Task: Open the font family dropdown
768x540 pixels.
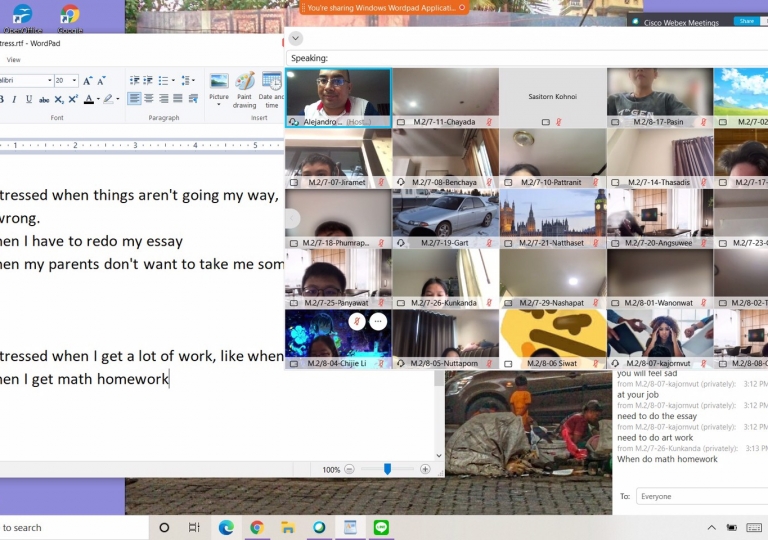Action: pos(49,80)
